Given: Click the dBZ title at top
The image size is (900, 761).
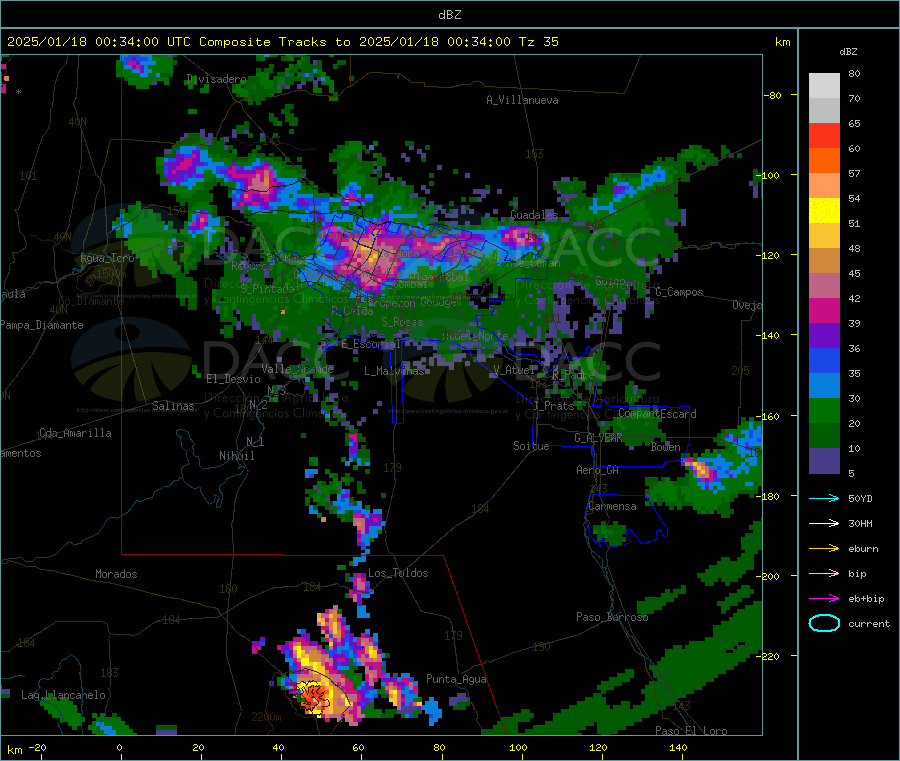Looking at the screenshot, I should 449,15.
